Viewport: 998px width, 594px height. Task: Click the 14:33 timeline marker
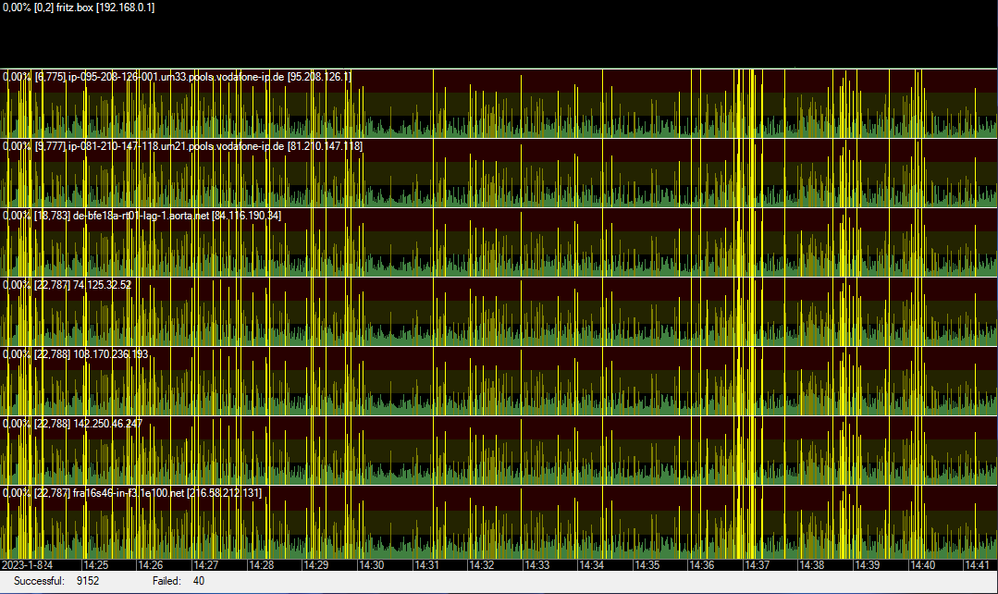click(537, 565)
